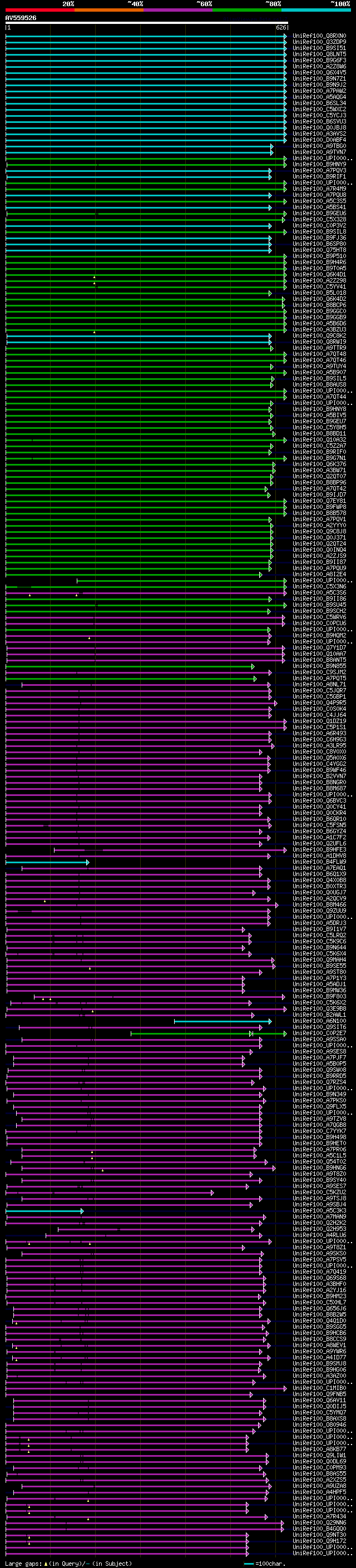356x1568 pixels.
Task: Click the orange ~40% identity legend segment
Action: pyautogui.click(x=109, y=11)
